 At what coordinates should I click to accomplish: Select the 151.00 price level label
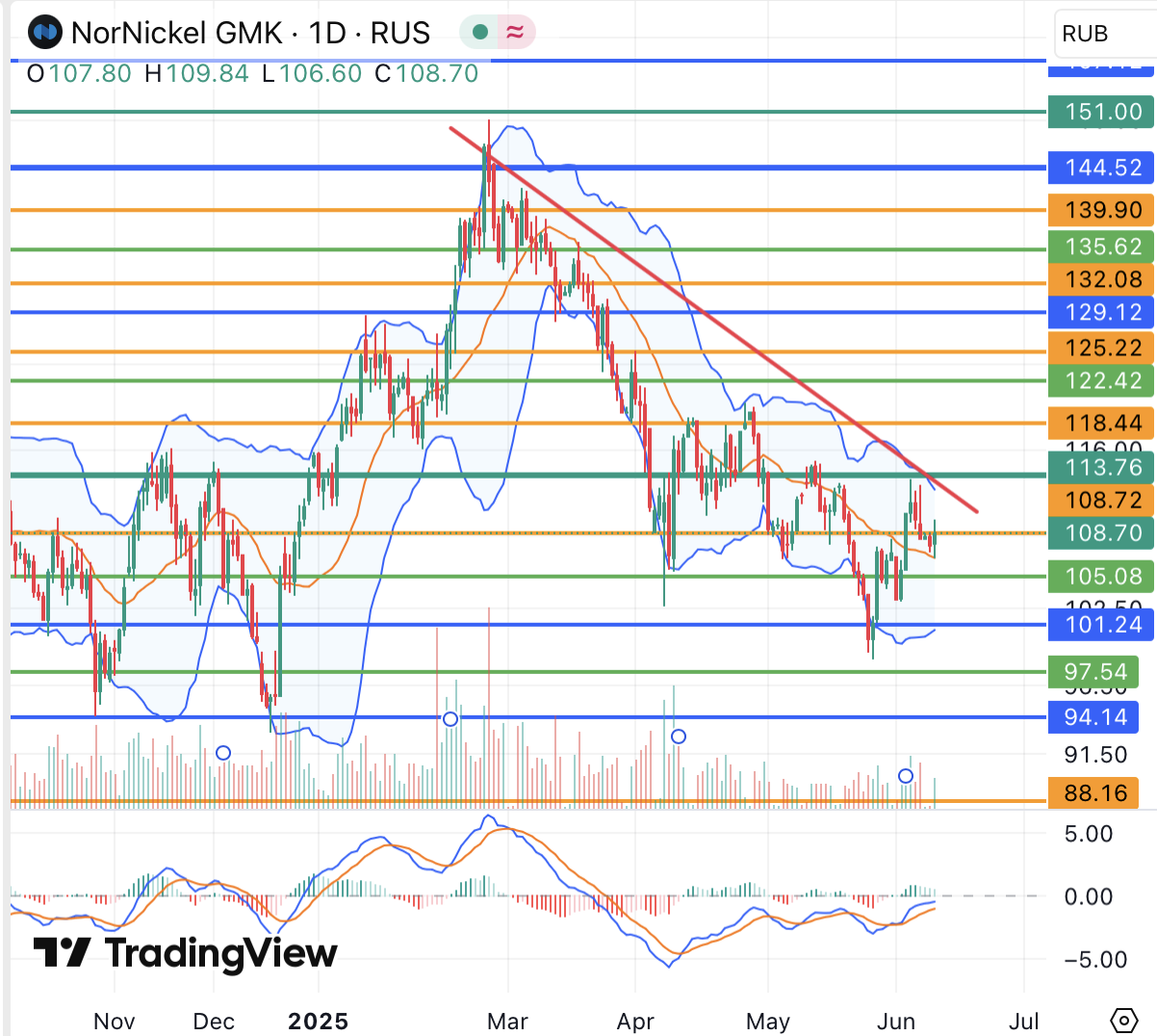click(1102, 112)
